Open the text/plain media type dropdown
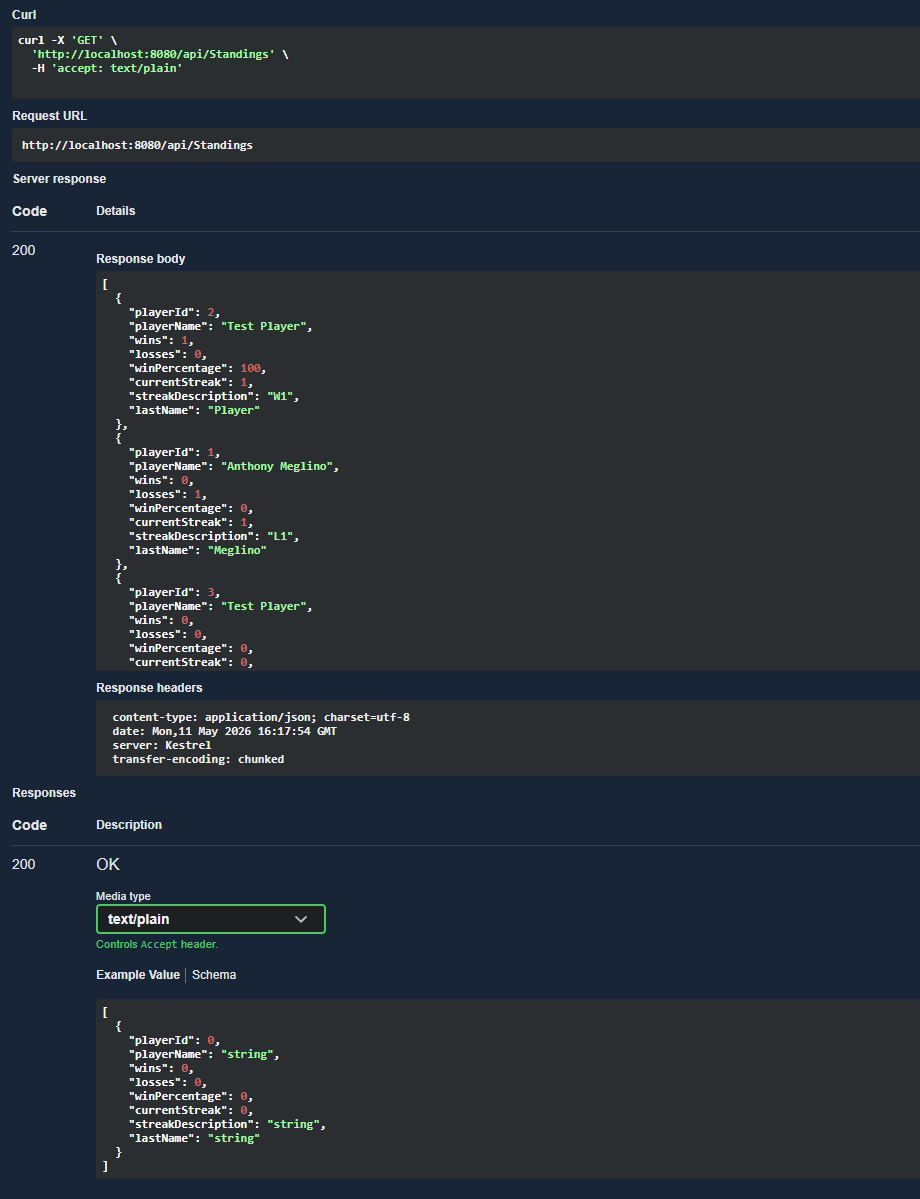Viewport: 920px width, 1199px height. pyautogui.click(x=210, y=919)
